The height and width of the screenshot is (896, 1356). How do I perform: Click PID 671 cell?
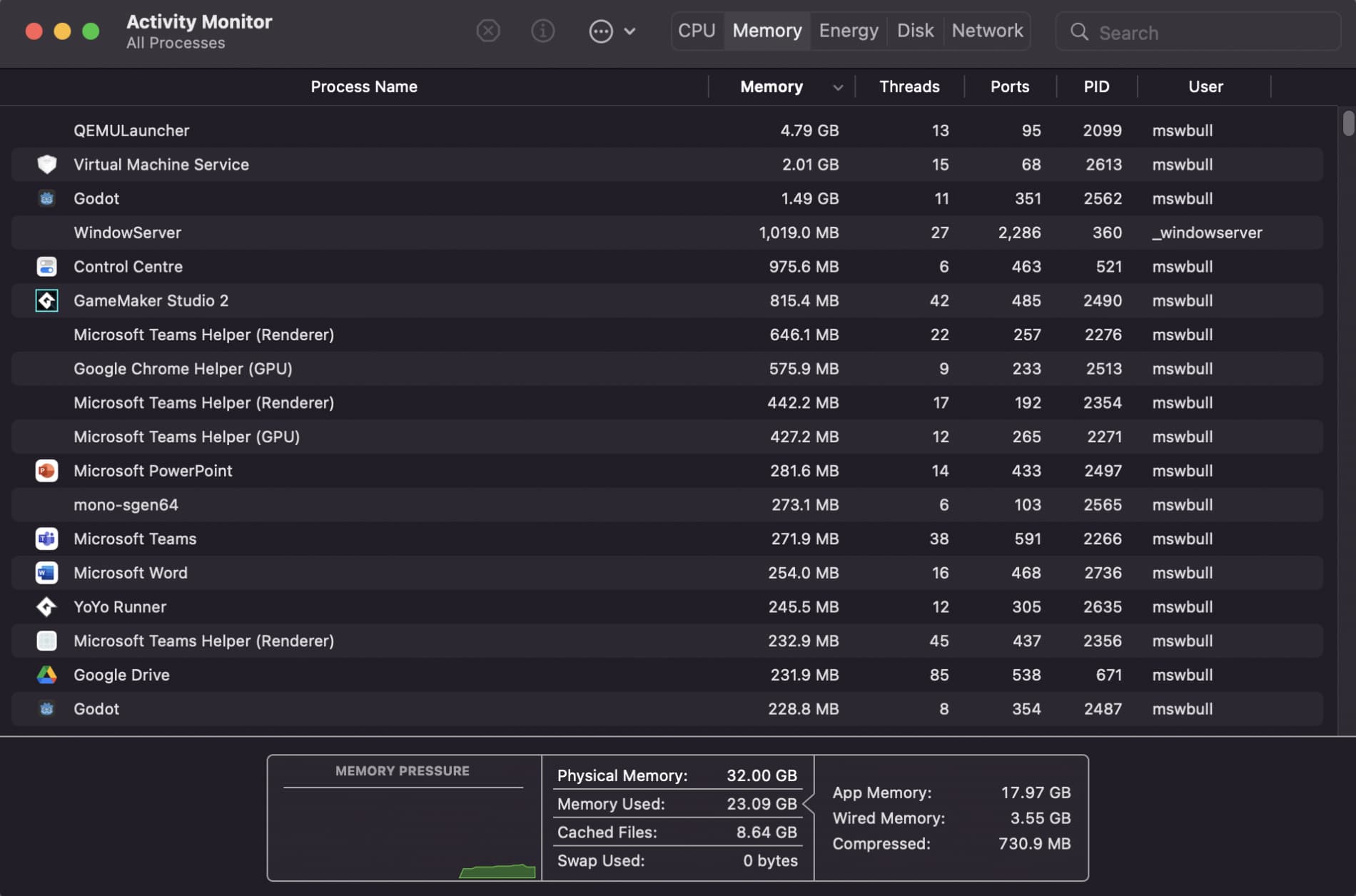point(1108,675)
